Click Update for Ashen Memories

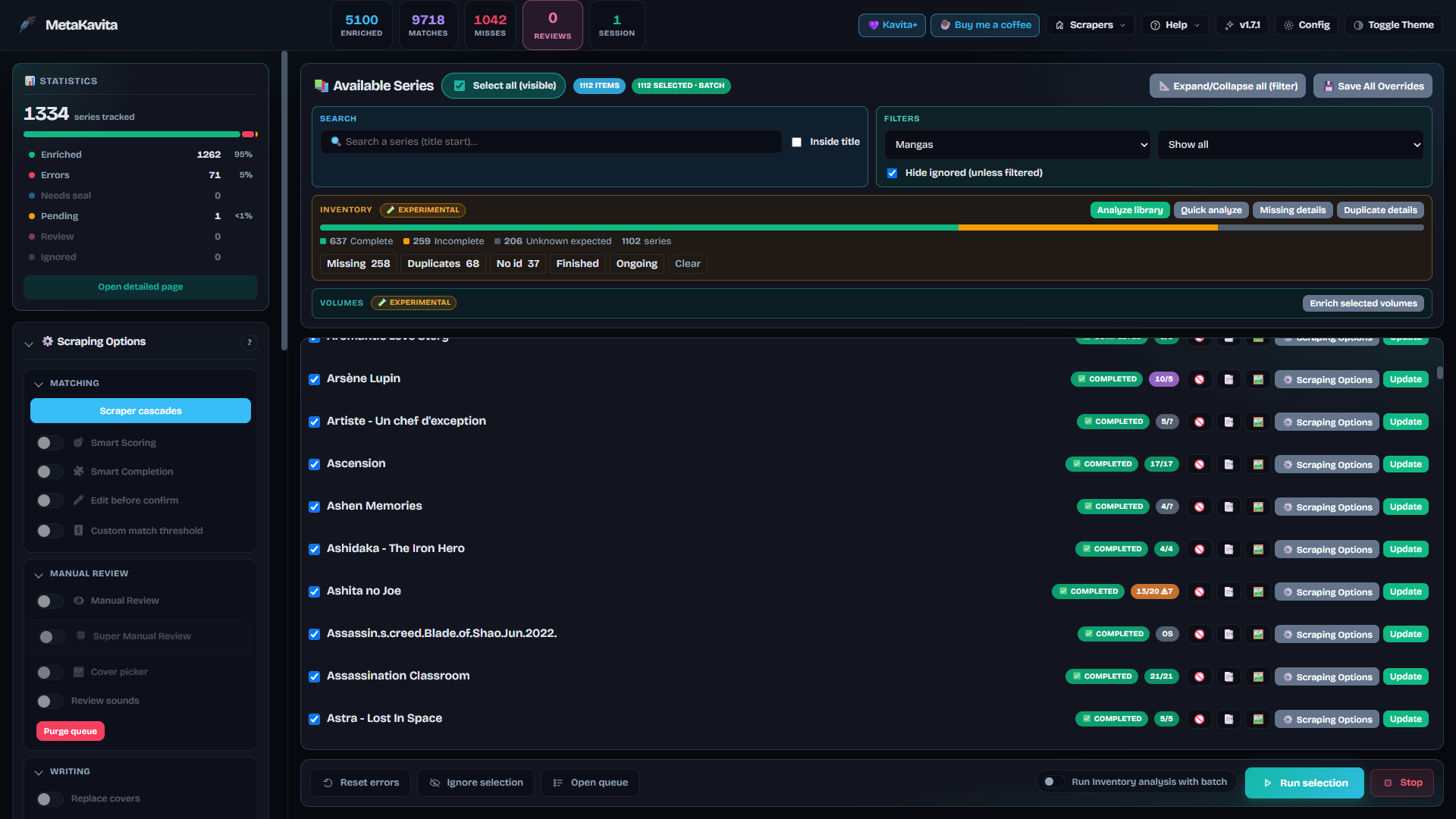[1405, 507]
